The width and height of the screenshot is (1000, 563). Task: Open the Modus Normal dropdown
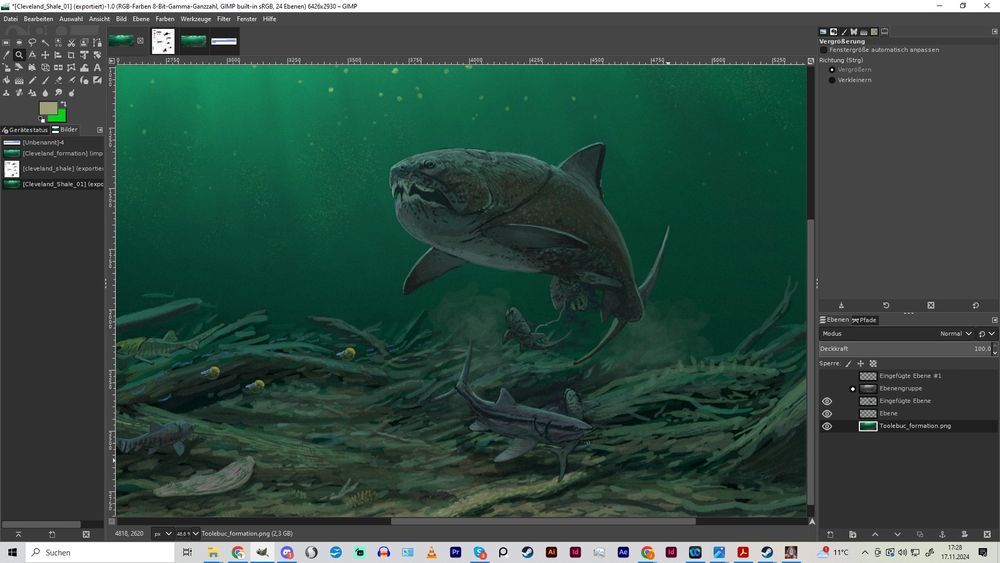click(x=897, y=333)
